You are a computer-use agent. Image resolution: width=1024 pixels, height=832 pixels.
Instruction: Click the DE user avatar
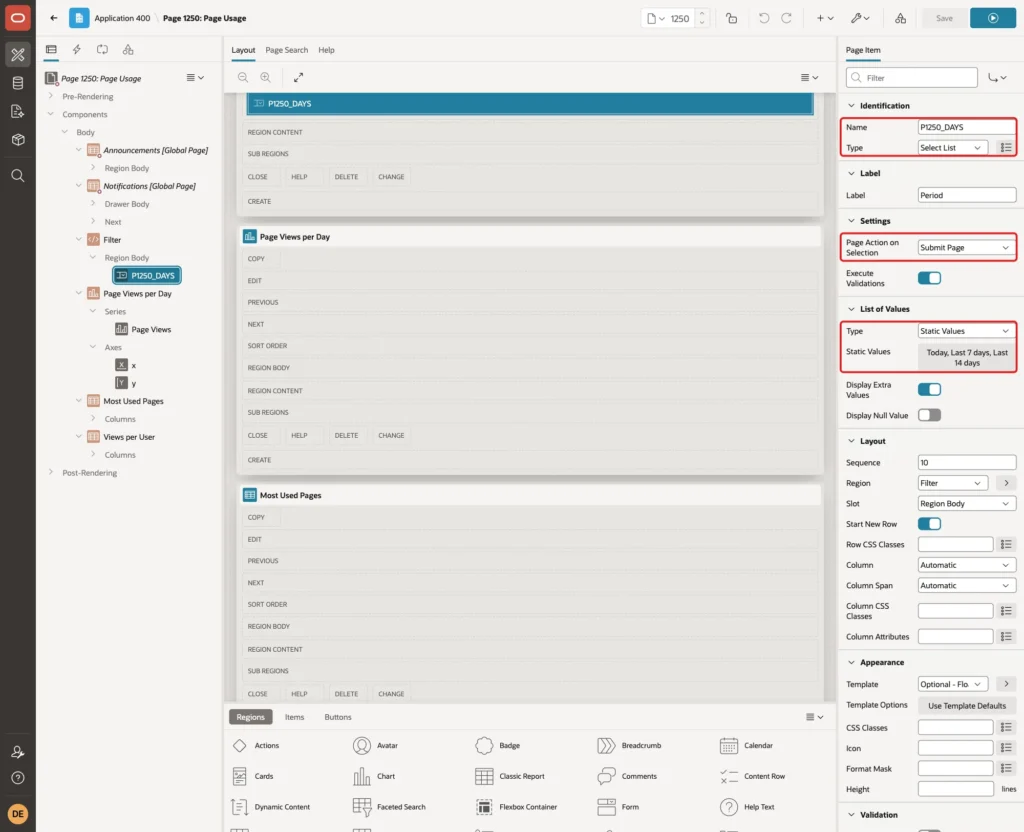(18, 814)
